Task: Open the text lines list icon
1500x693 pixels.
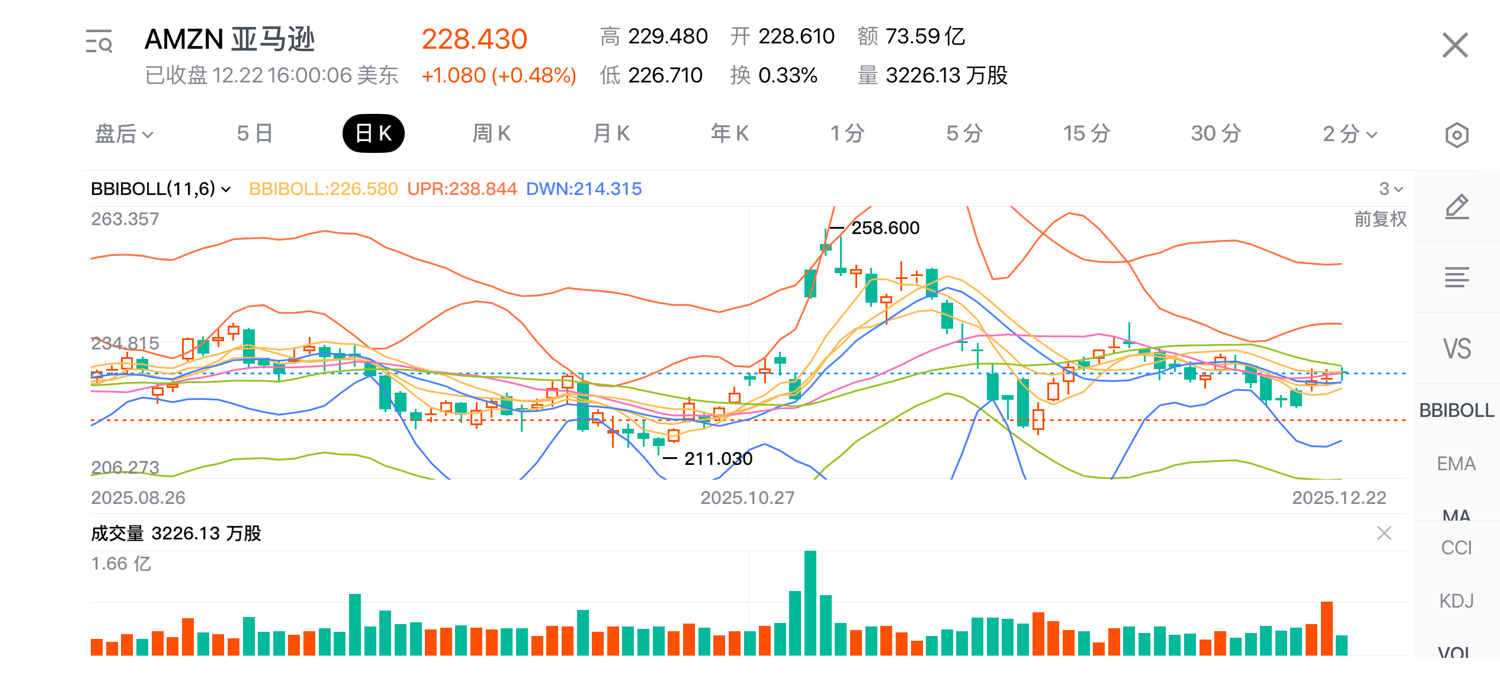Action: pos(1457,278)
